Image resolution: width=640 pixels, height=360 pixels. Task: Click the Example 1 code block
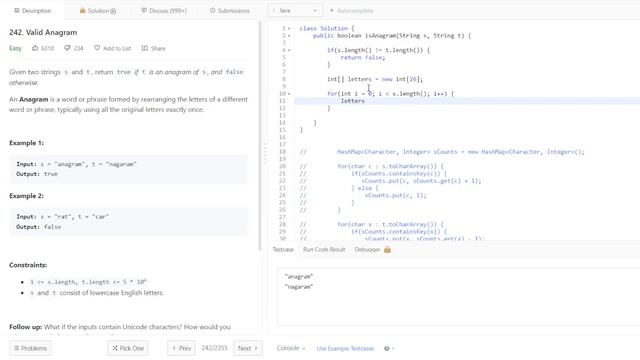point(129,169)
